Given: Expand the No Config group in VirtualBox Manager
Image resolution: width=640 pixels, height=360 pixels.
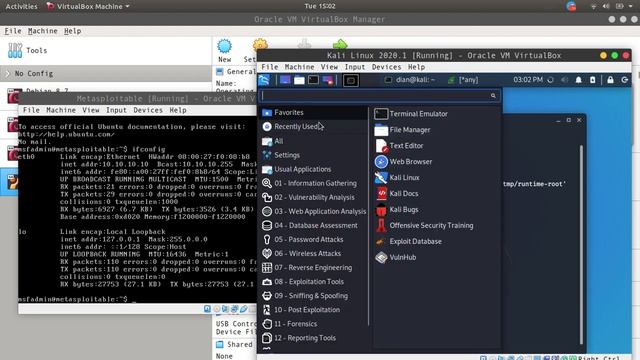Looking at the screenshot, I should coord(7,73).
